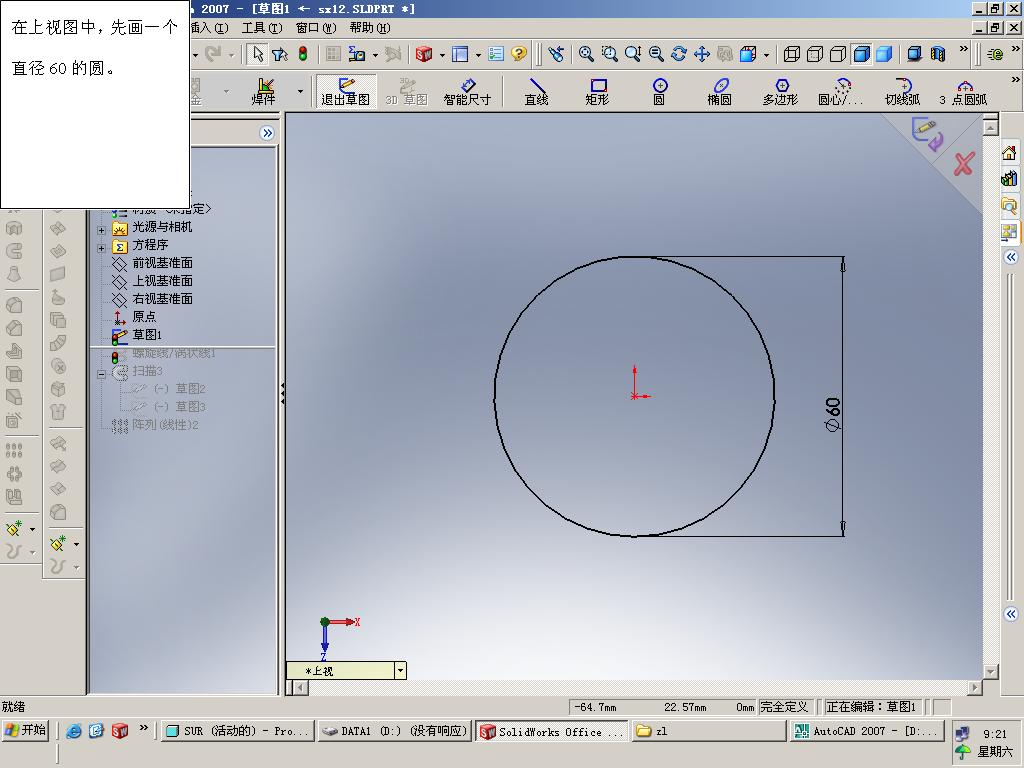Select the Polygon (多边形) sketch tool

coord(780,91)
